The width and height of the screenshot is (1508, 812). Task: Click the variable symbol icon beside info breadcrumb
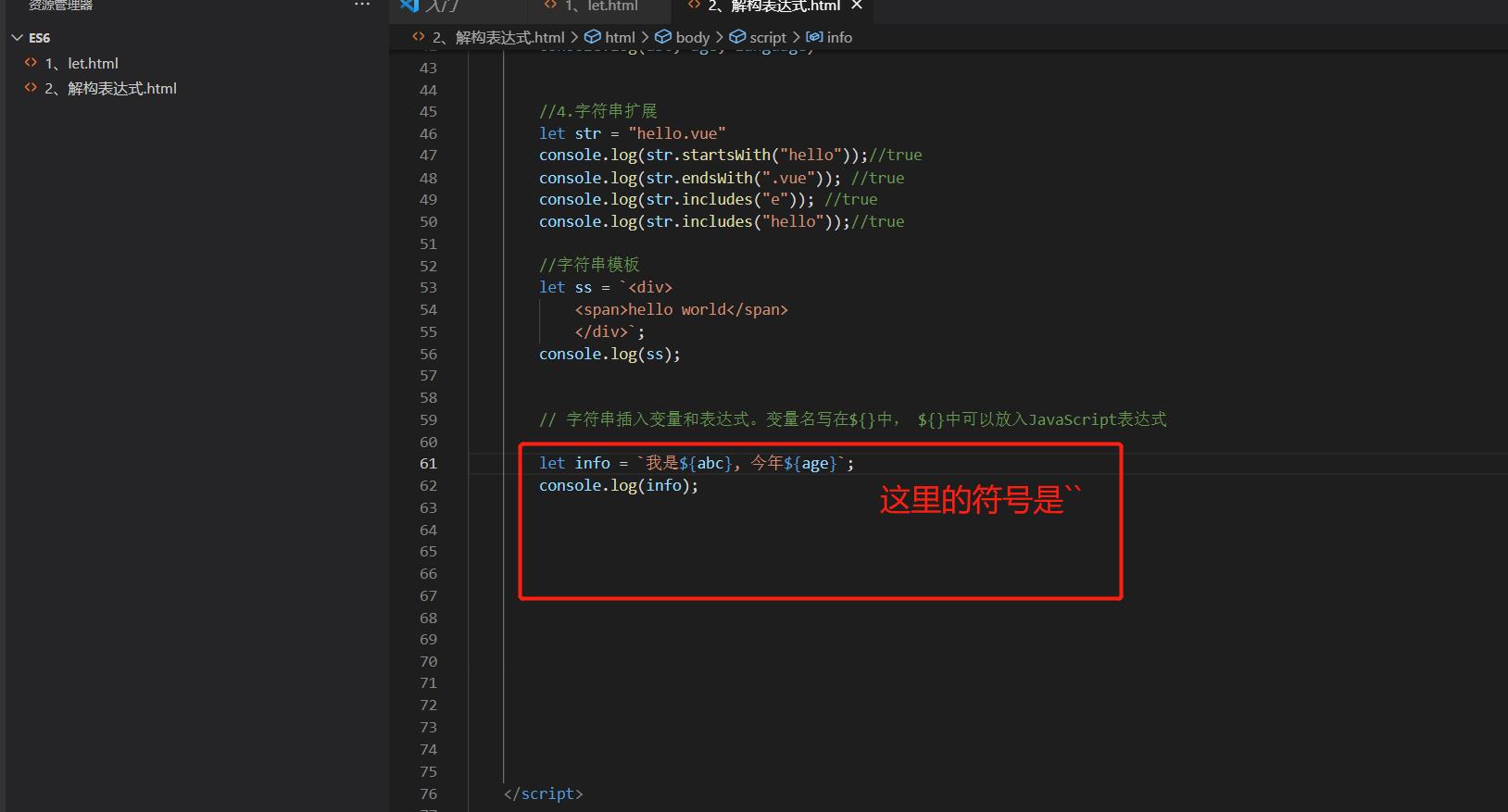coord(813,37)
